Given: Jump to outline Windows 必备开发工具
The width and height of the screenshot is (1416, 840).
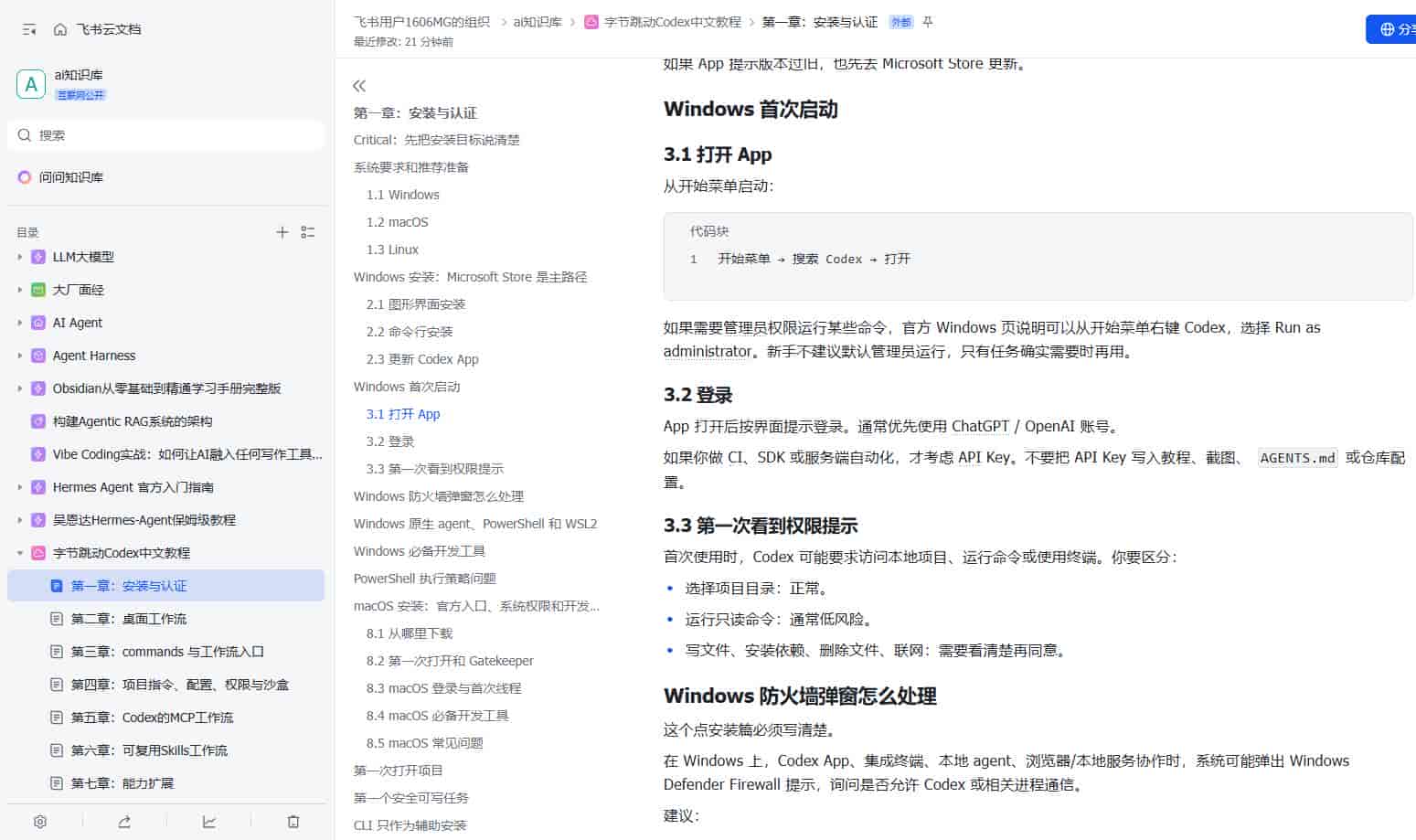Looking at the screenshot, I should tap(420, 551).
